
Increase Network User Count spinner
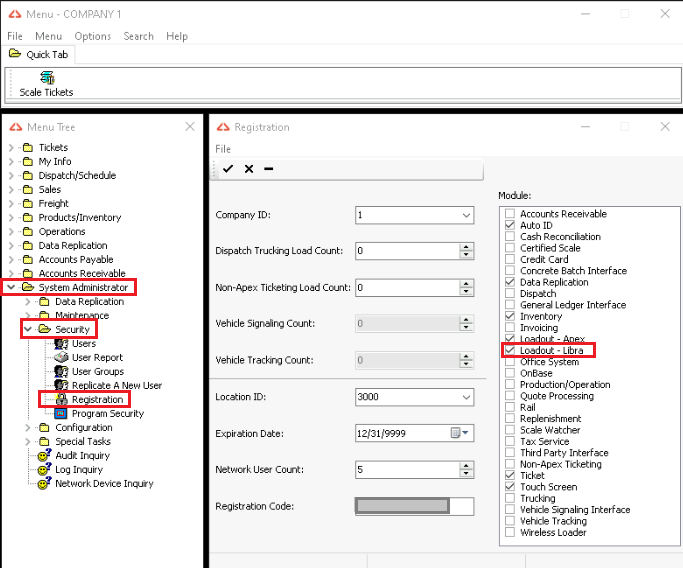[467, 466]
